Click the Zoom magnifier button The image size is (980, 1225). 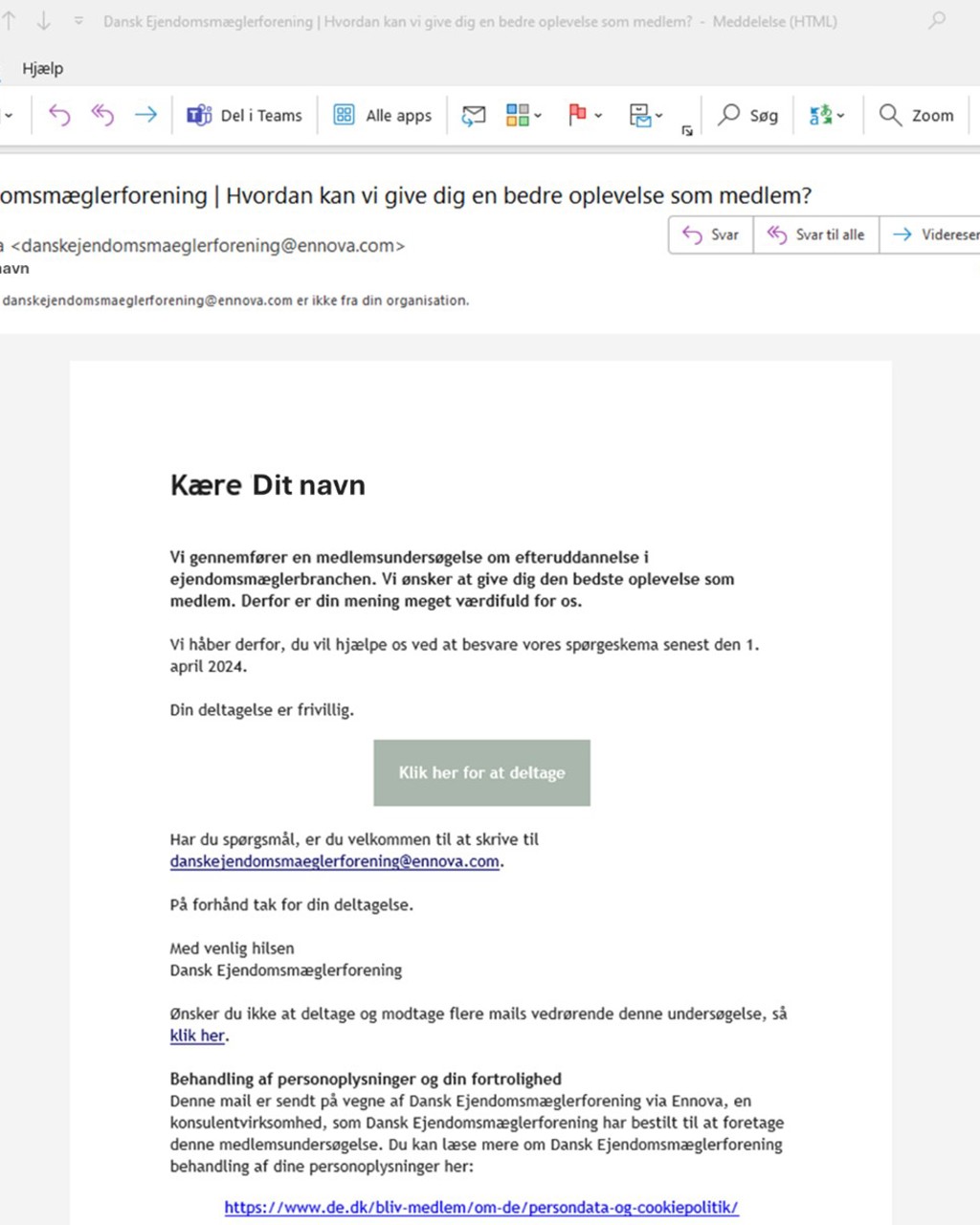917,116
